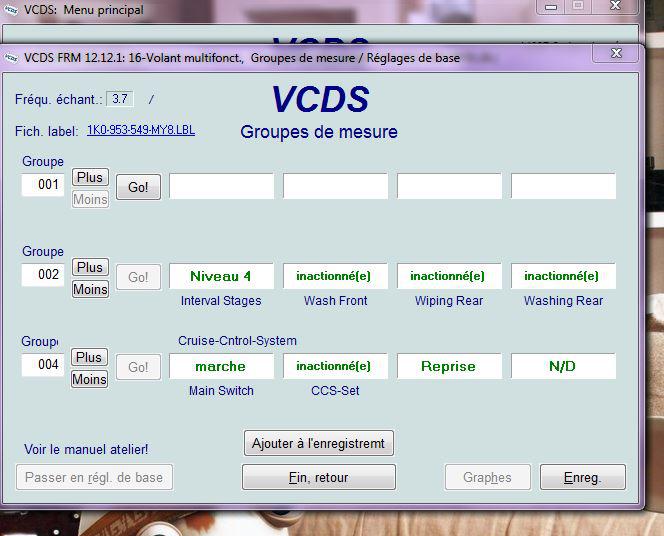Click Go! button for Groupe 002
Screen dimensions: 664x536
coord(138,277)
